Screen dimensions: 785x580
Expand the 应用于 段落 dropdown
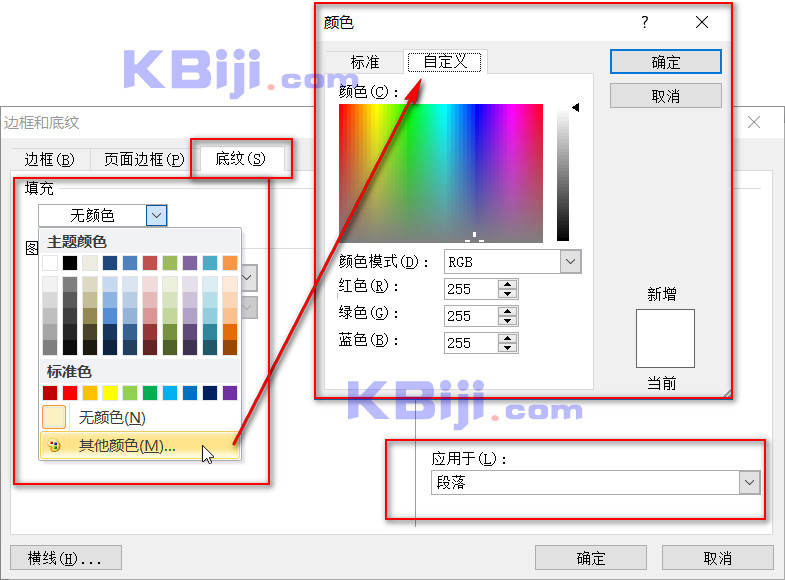[749, 482]
